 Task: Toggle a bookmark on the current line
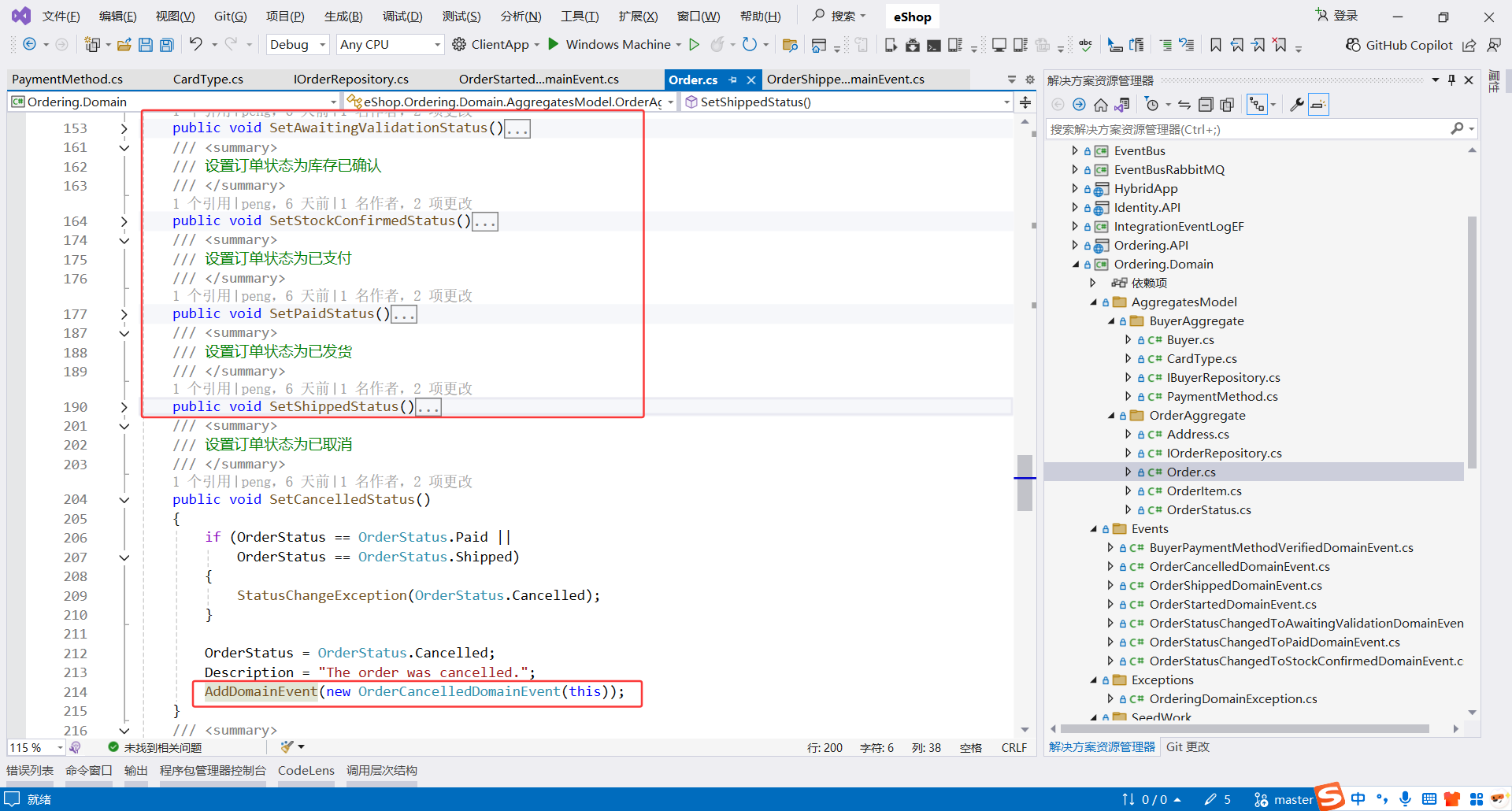(1216, 45)
